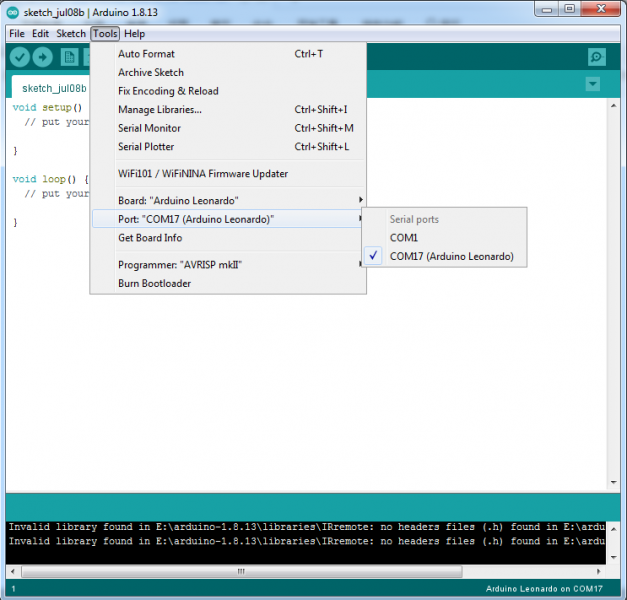
Task: Click editor vertical scrollbar down arrow
Action: 613,482
